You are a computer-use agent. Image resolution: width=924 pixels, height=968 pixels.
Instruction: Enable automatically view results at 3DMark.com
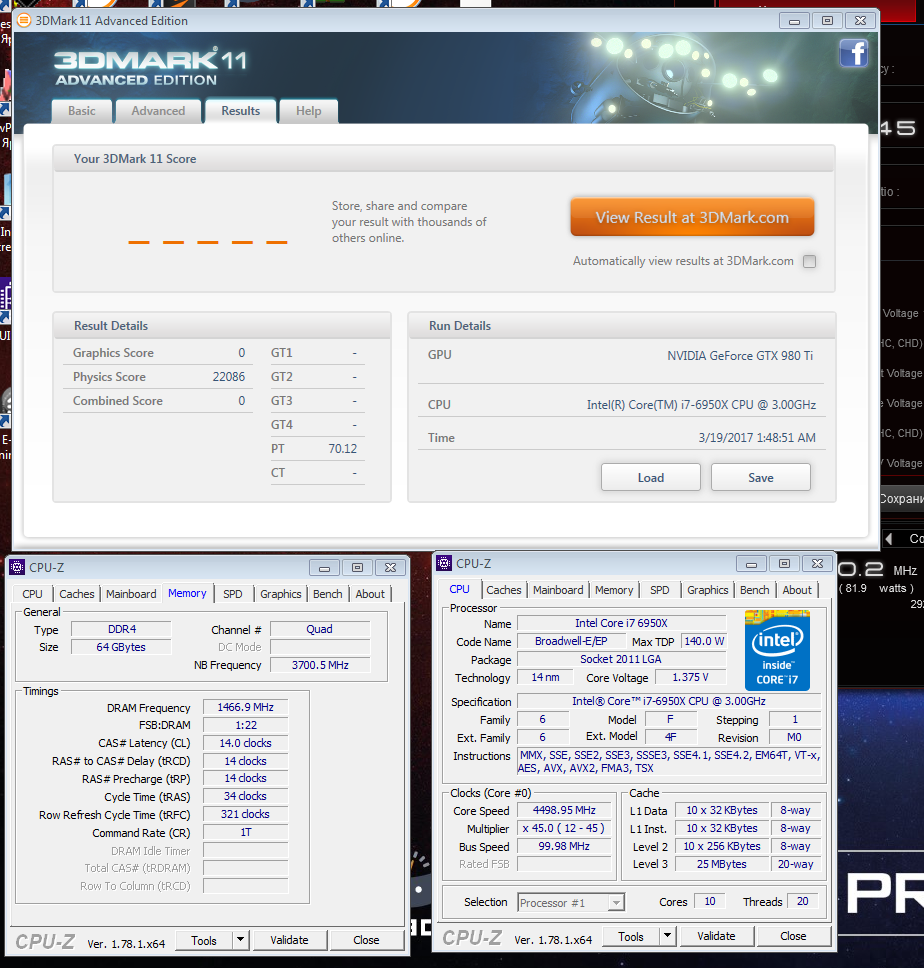tap(809, 261)
